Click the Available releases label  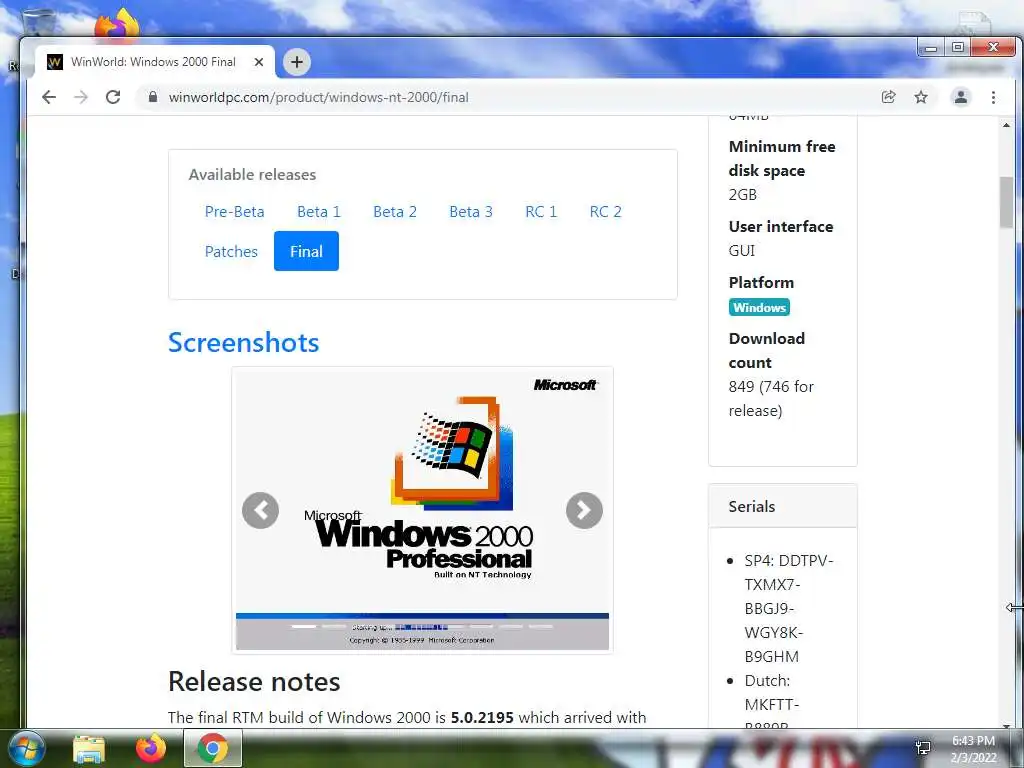click(x=252, y=174)
